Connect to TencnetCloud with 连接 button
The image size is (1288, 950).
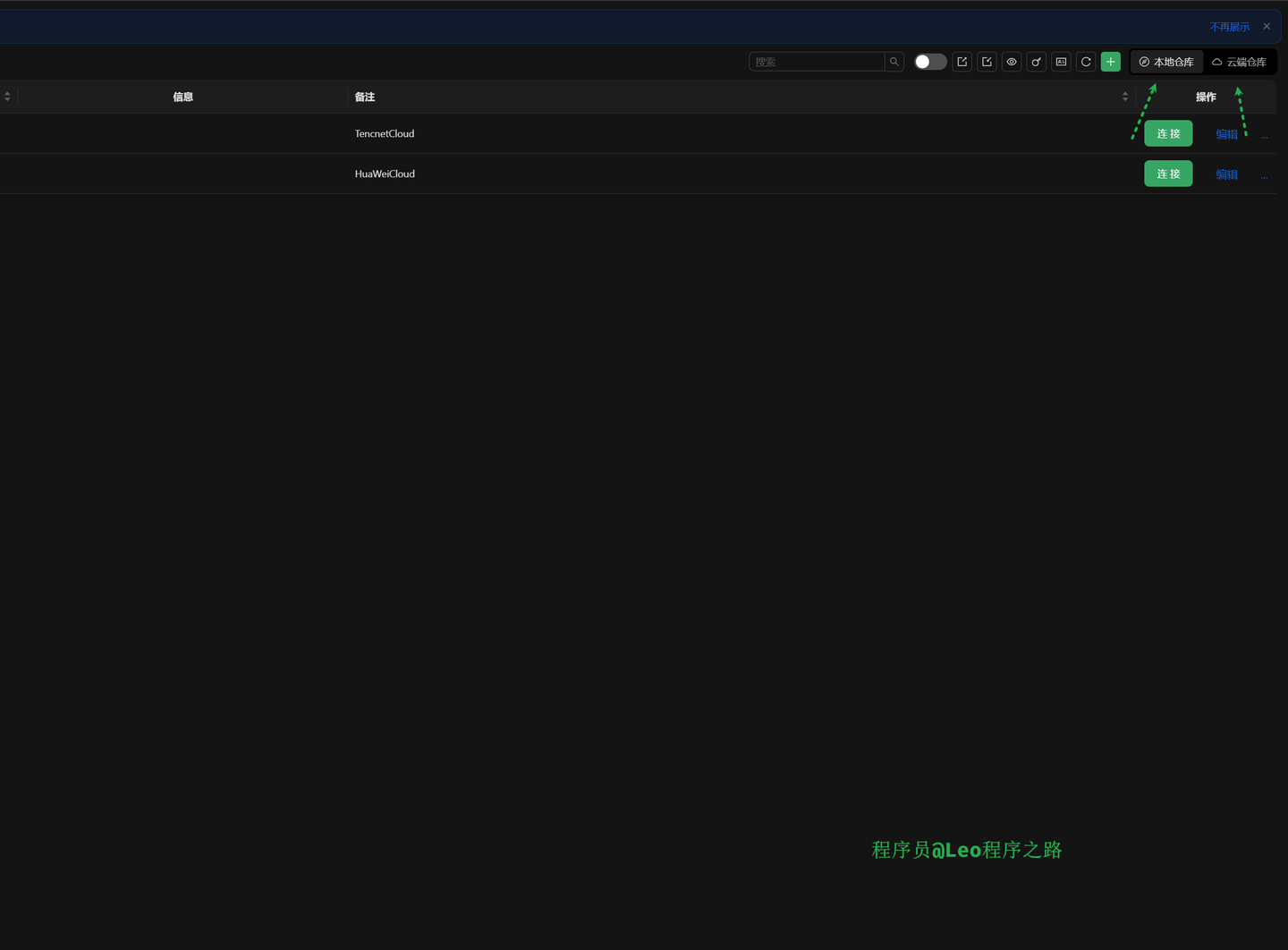(1168, 133)
